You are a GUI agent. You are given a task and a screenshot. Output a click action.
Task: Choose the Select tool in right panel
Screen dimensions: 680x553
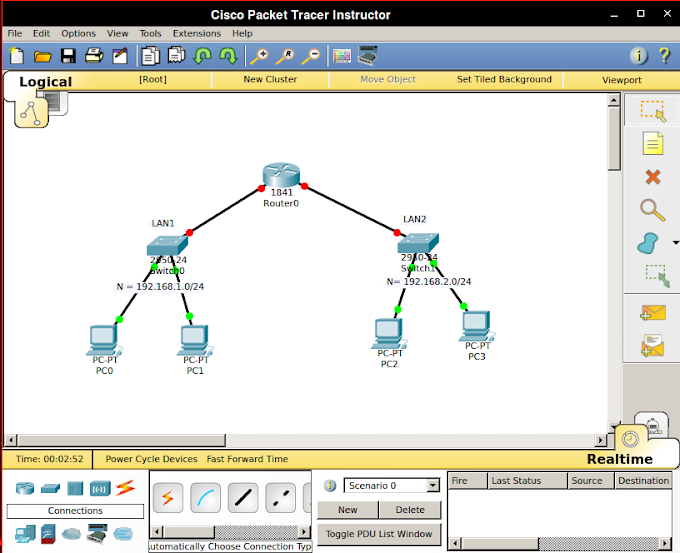coord(653,111)
